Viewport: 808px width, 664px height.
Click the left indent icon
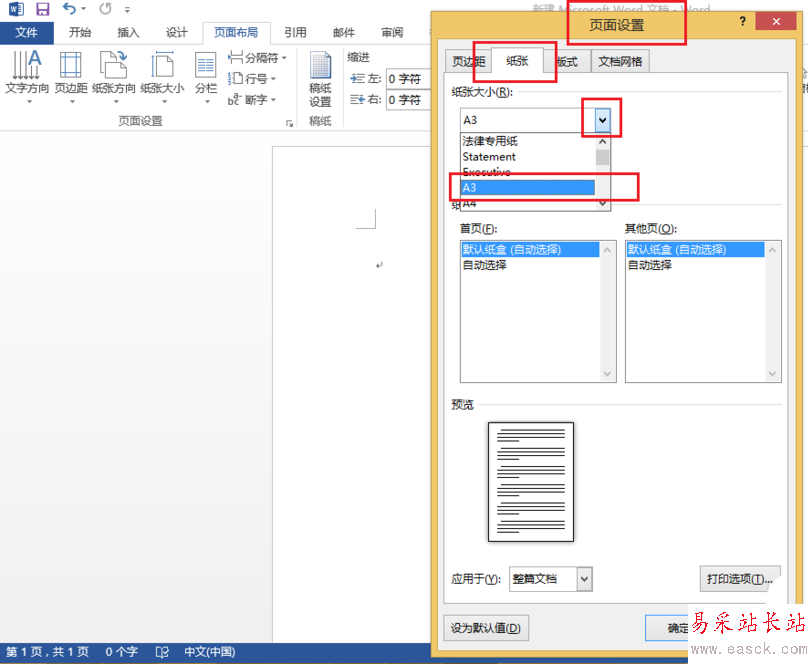coord(357,79)
